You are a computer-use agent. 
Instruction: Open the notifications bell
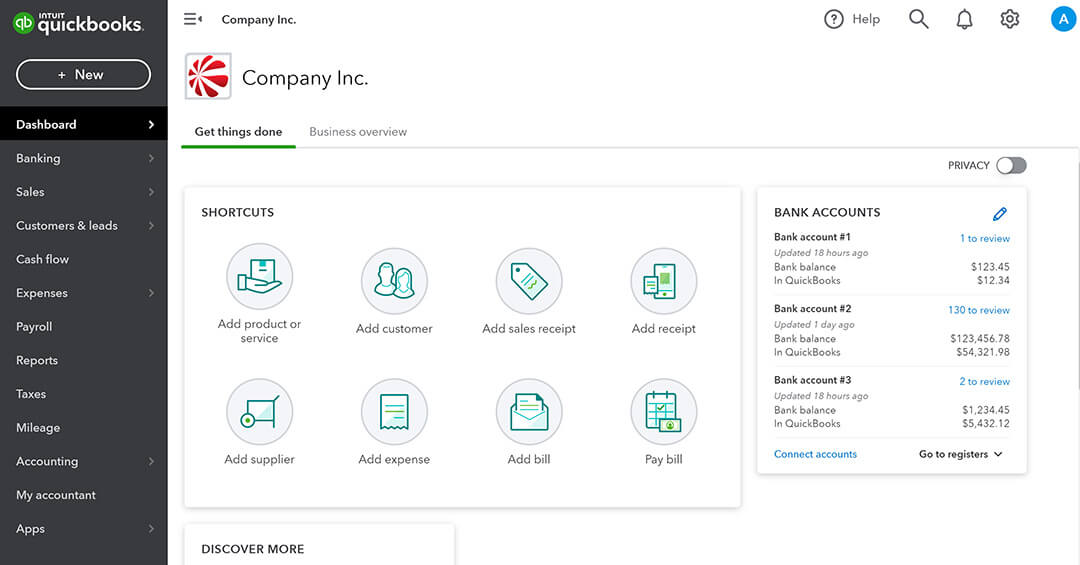click(x=964, y=19)
